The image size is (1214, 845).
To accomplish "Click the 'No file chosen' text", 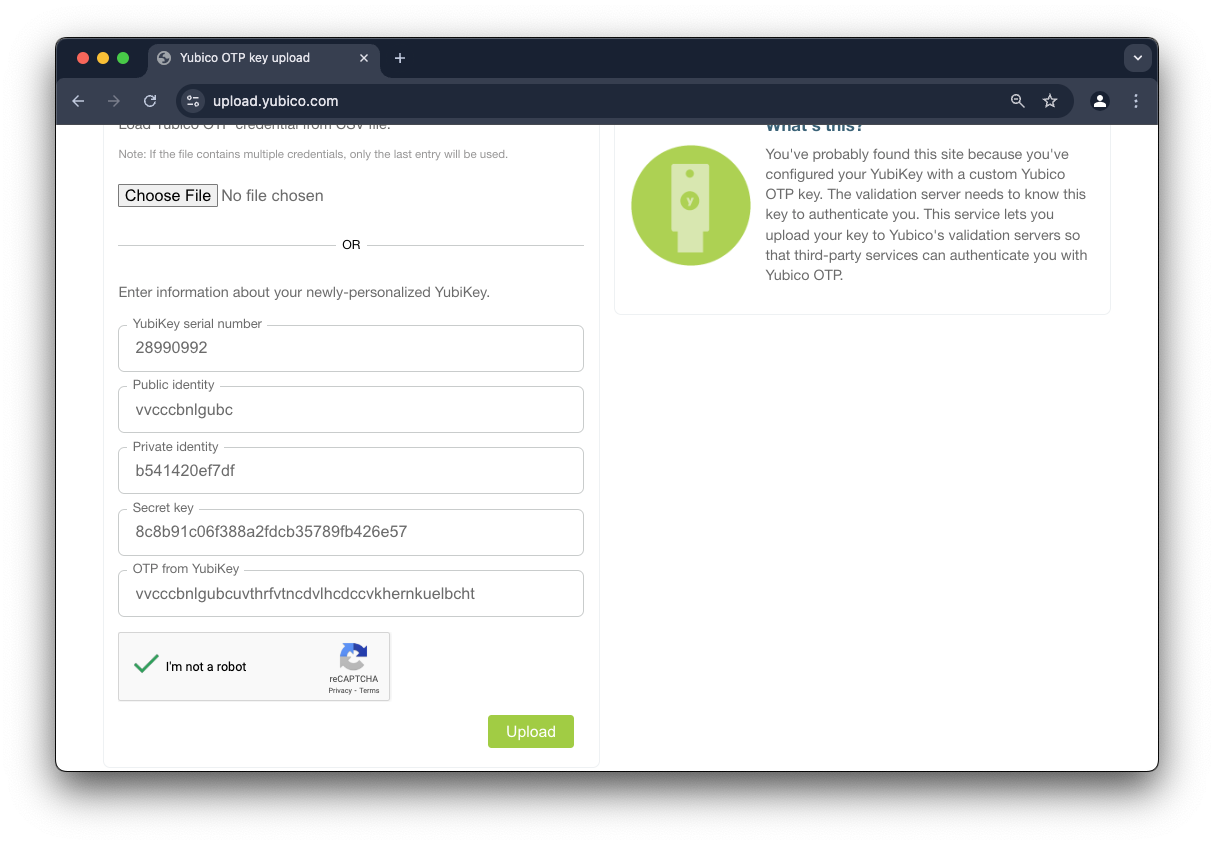I will click(x=272, y=196).
